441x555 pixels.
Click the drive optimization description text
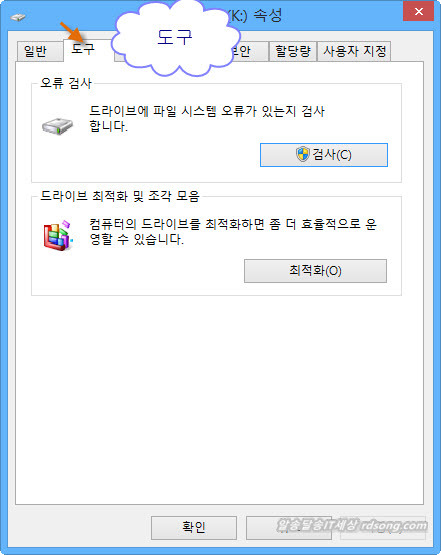pyautogui.click(x=233, y=231)
